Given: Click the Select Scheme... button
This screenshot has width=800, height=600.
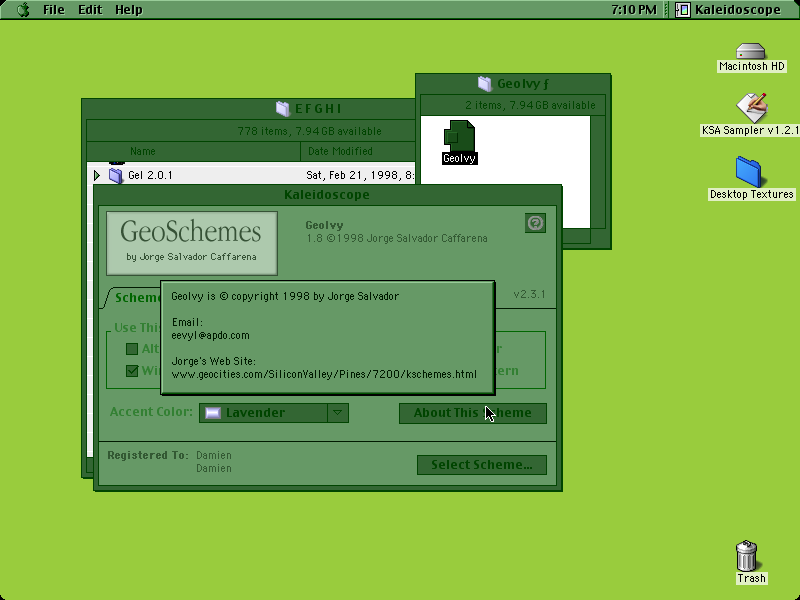Looking at the screenshot, I should click(x=482, y=465).
